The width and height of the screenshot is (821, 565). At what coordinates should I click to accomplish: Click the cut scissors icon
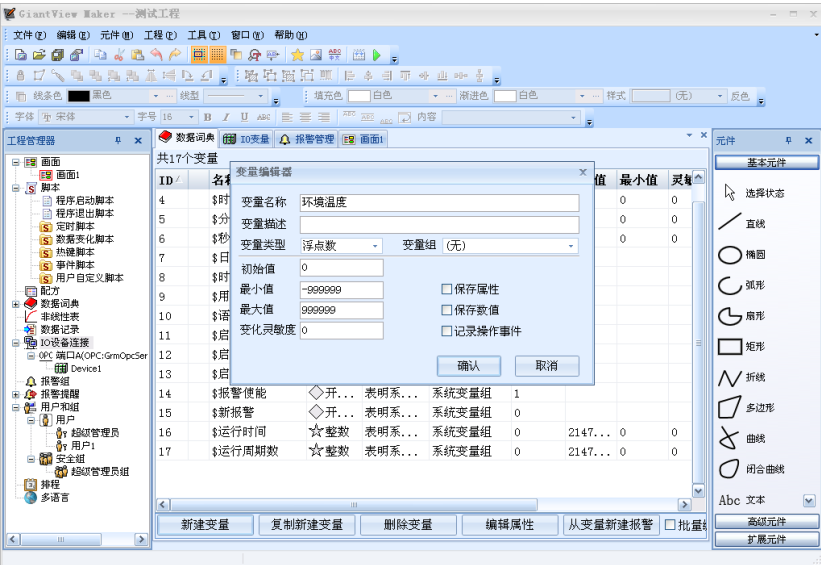click(x=119, y=54)
